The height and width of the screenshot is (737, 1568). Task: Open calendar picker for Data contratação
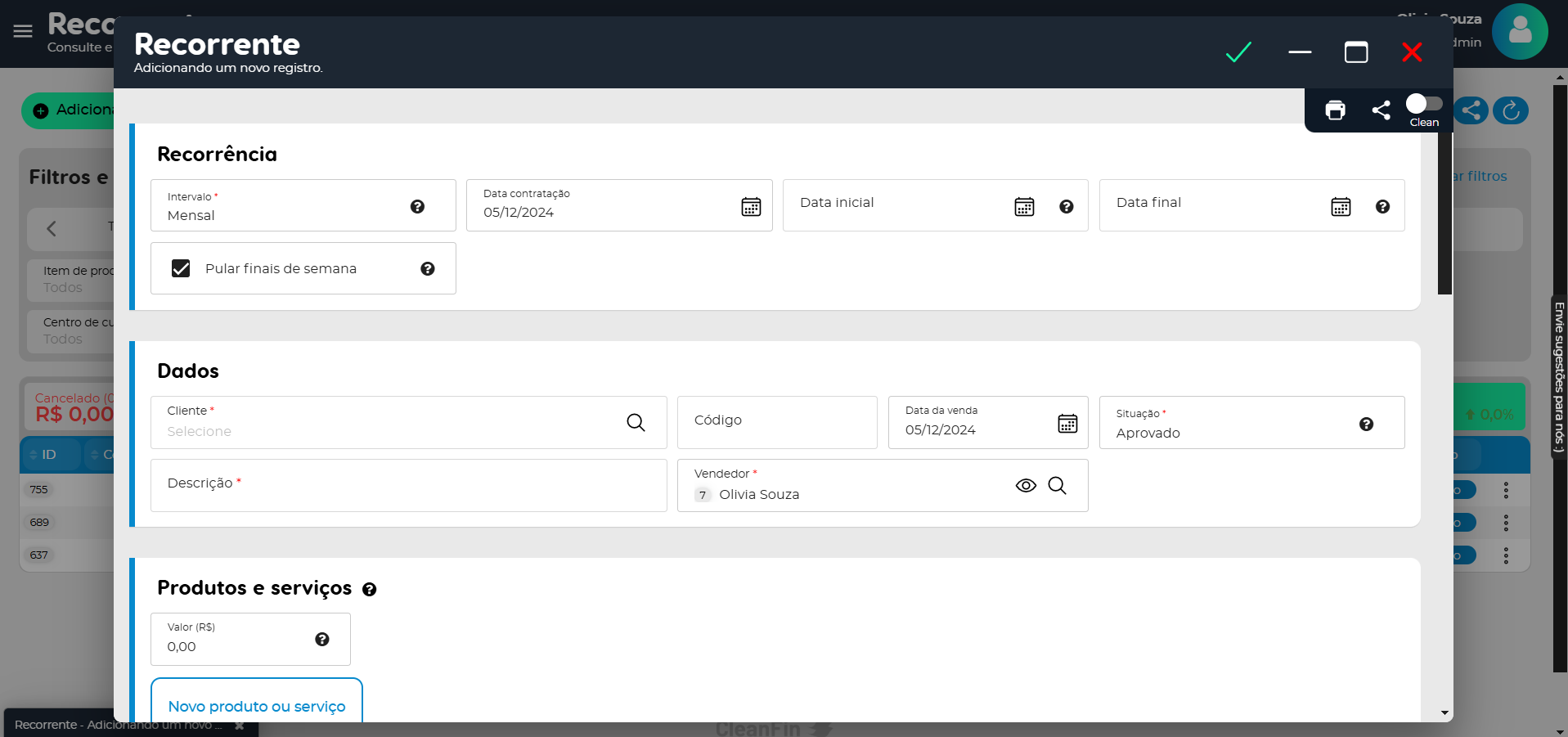(751, 207)
